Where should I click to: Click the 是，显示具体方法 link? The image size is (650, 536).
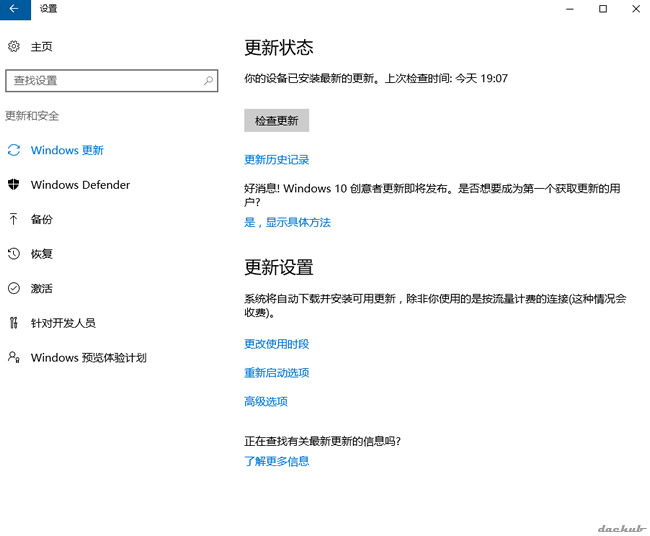click(x=287, y=223)
